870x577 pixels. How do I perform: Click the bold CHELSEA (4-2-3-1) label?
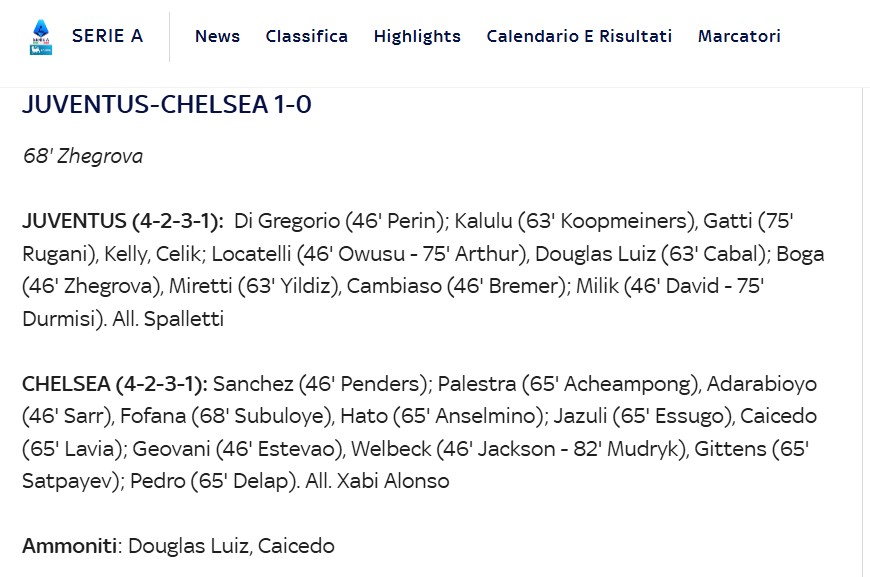coord(115,383)
